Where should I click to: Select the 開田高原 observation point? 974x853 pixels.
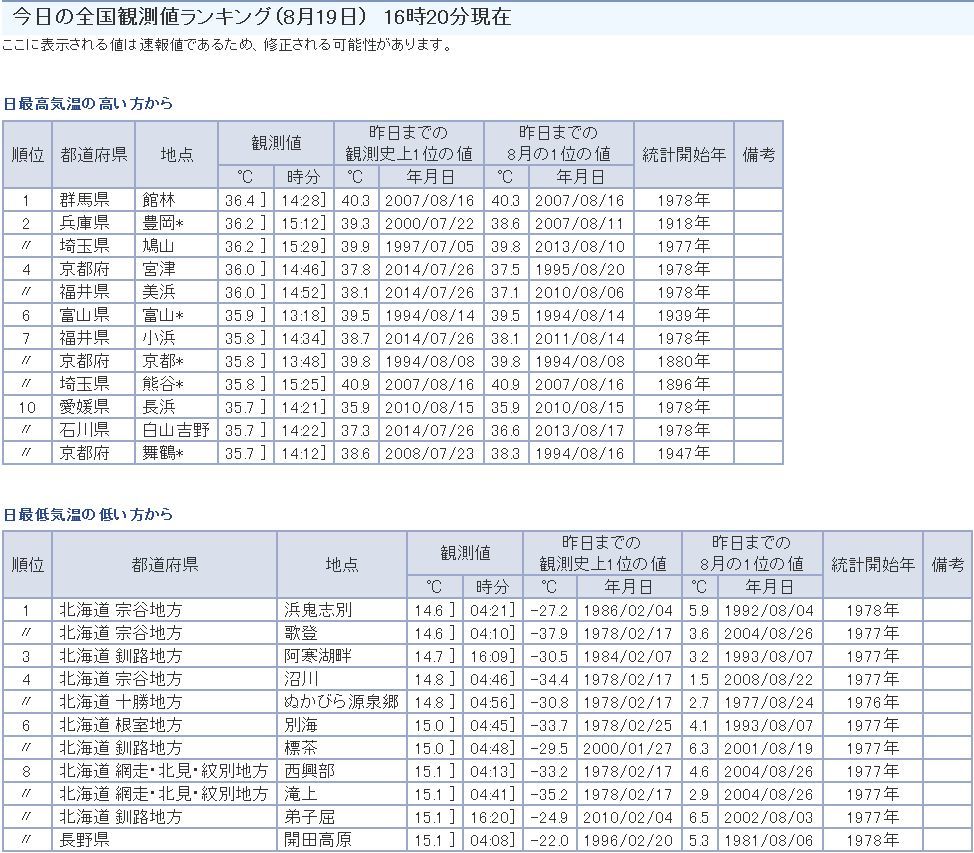317,840
